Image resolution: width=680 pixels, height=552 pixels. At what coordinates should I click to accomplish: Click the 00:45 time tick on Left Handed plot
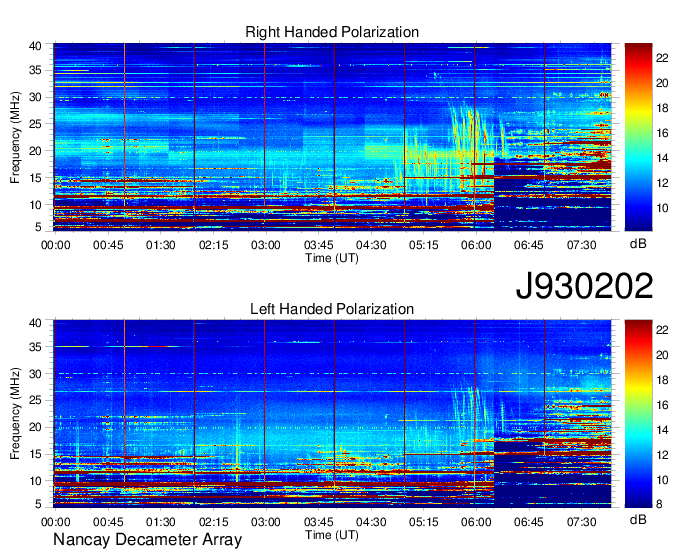108,522
